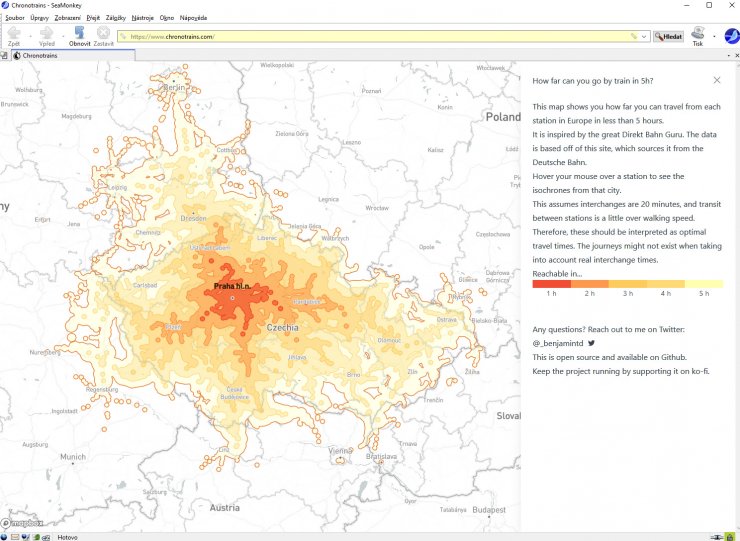Viewport: 740px width, 541px height.
Task: Open the Záložky menu
Action: [116, 17]
